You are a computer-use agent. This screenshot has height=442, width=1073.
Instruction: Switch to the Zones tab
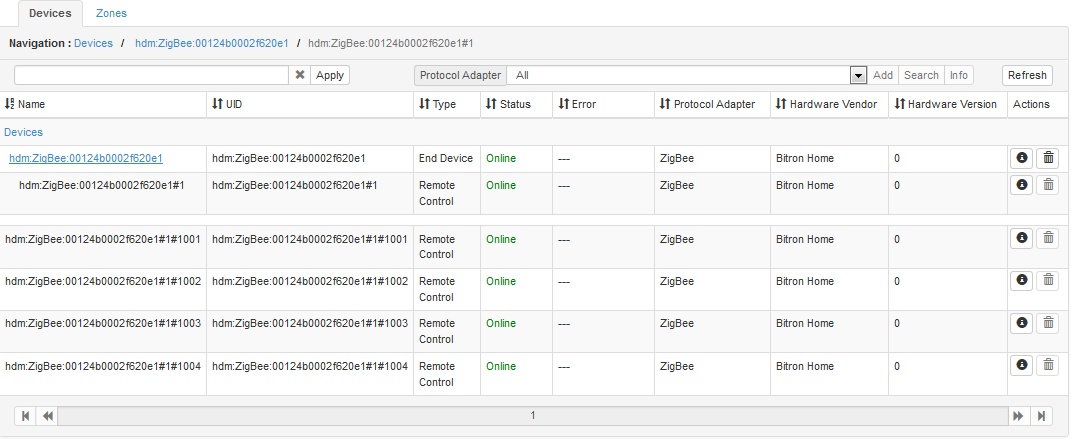(x=111, y=14)
